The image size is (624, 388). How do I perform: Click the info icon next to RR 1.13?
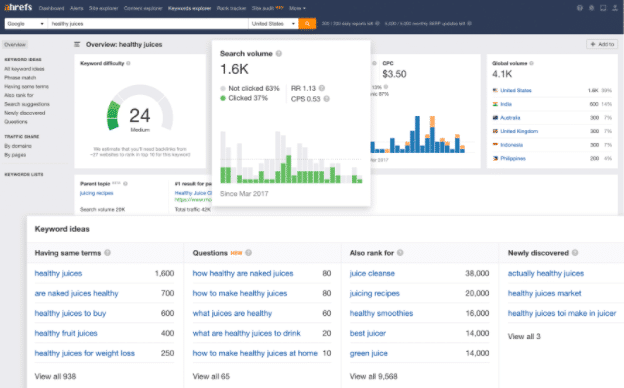pyautogui.click(x=322, y=88)
